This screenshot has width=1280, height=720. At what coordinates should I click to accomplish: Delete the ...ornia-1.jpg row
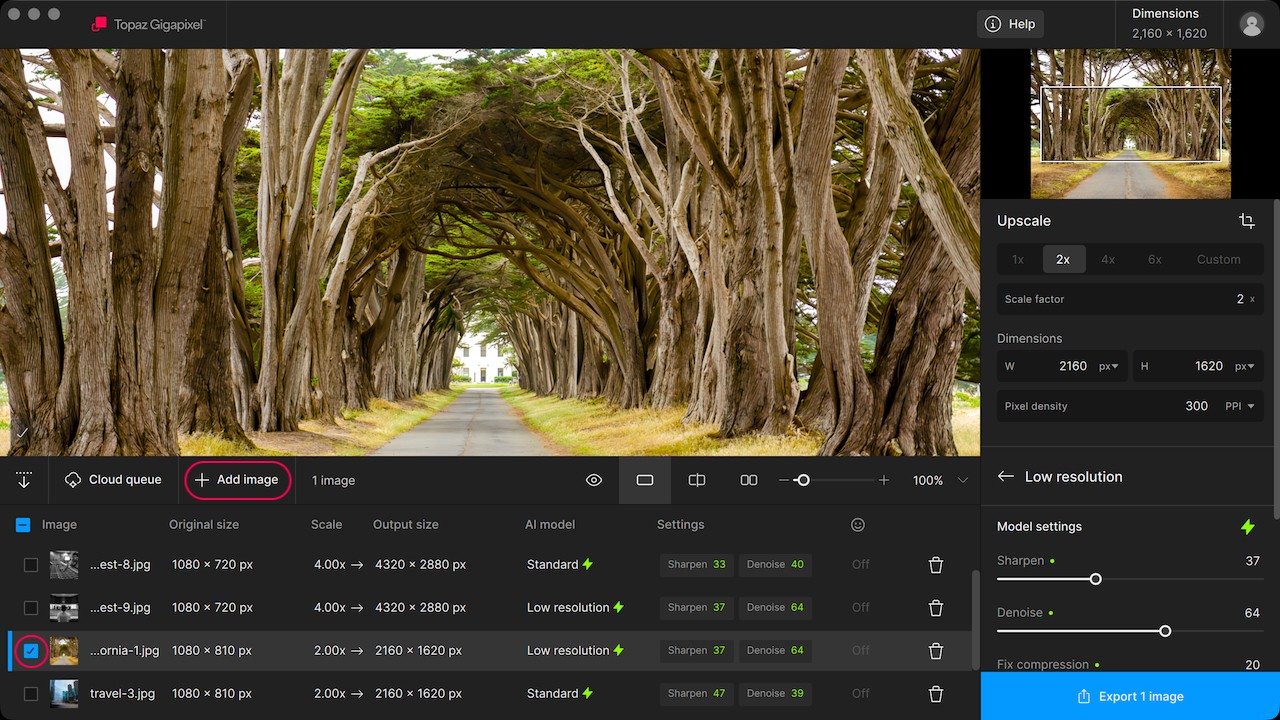936,651
